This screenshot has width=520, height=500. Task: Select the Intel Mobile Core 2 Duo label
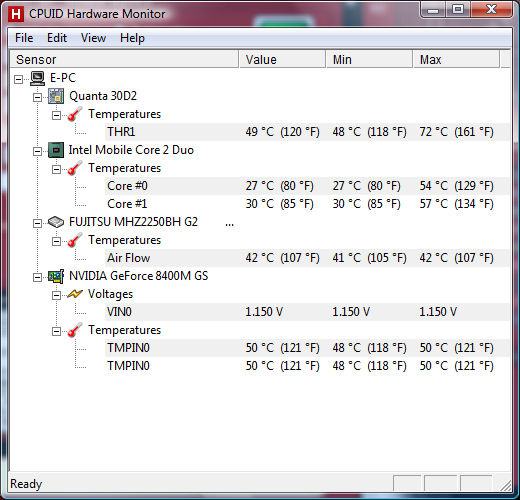[131, 150]
